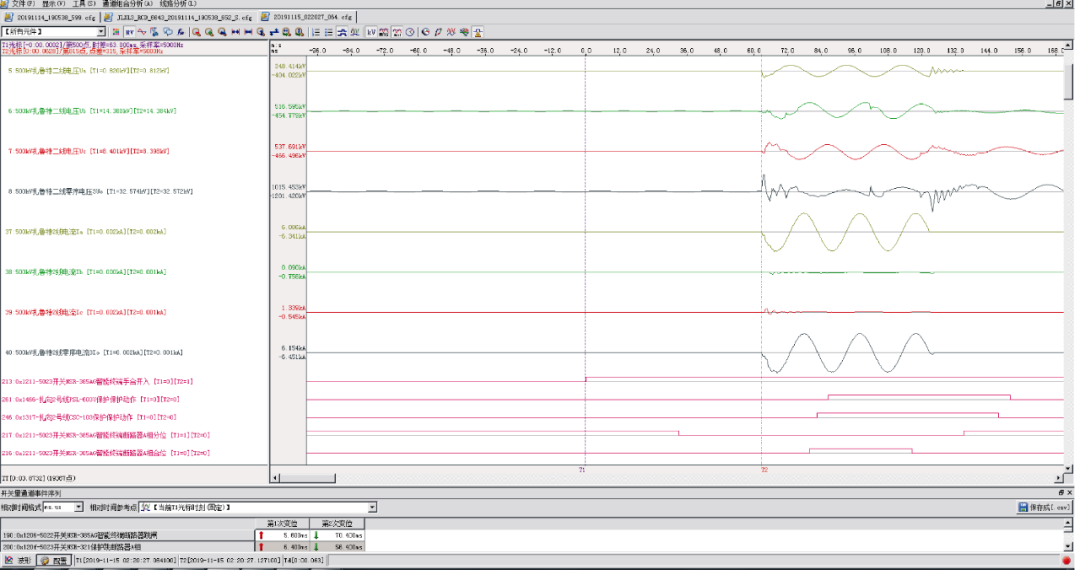
Task: Select channel 5 voltage Ua label
Action: 88,70
